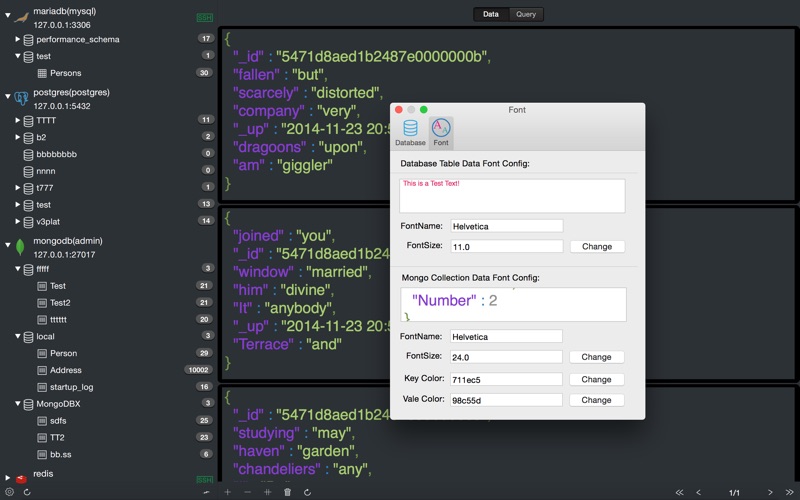Expand the redis connection
The height and width of the screenshot is (500, 800).
(7, 478)
